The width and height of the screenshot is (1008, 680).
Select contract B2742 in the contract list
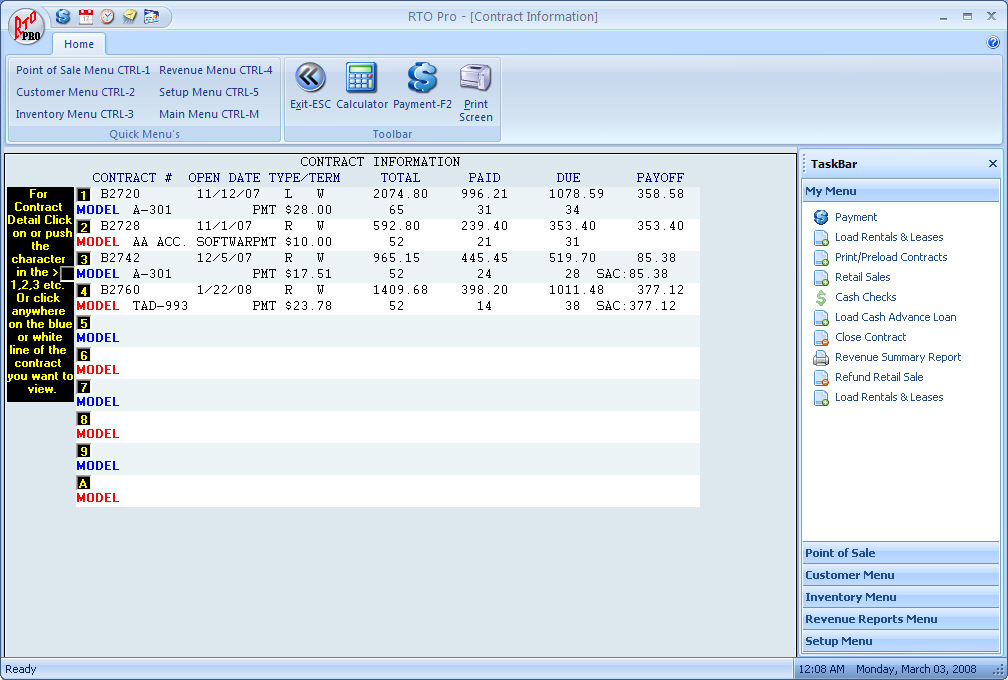tap(120, 258)
